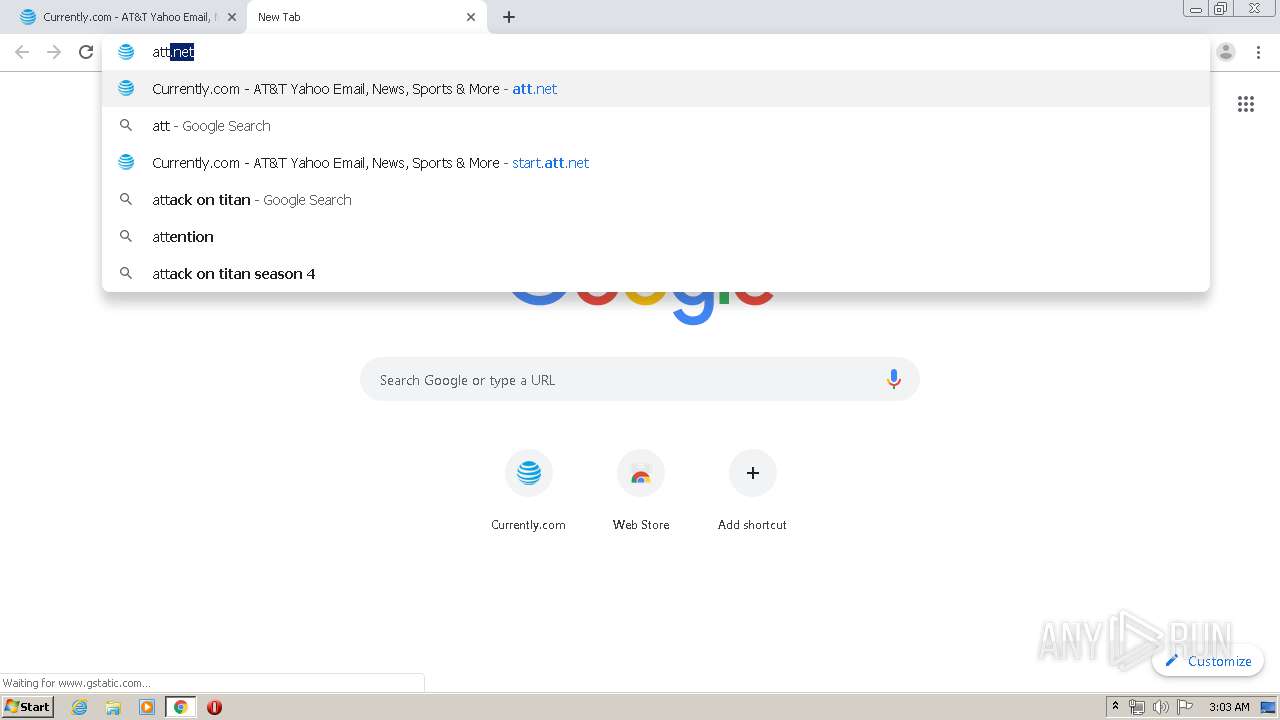This screenshot has height=720, width=1280.
Task: Select the New Tab tab
Action: (366, 17)
